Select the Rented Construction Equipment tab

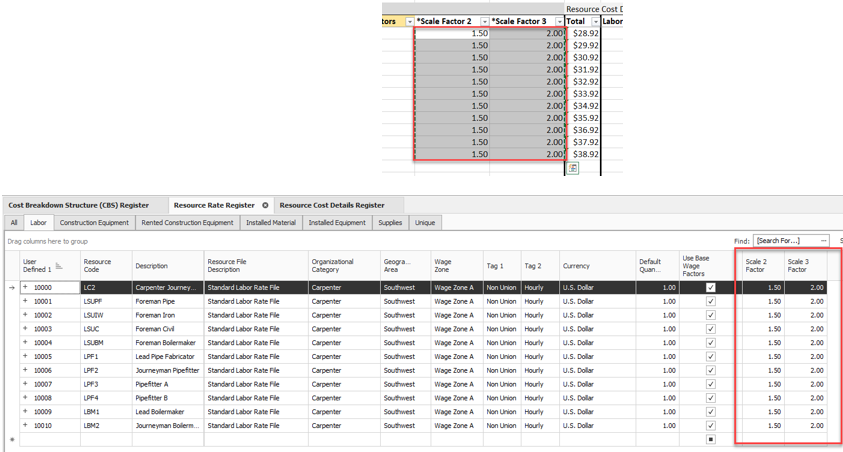[x=187, y=223]
